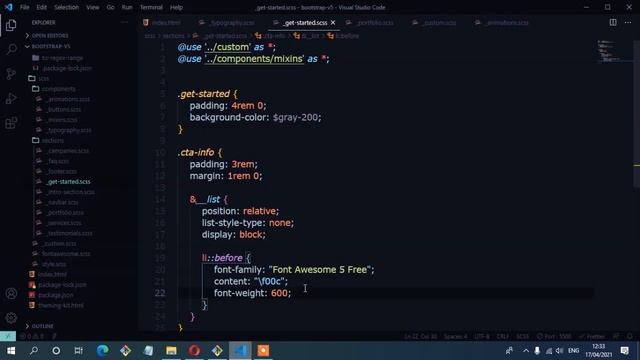Open the Run menu

(x=127, y=7)
